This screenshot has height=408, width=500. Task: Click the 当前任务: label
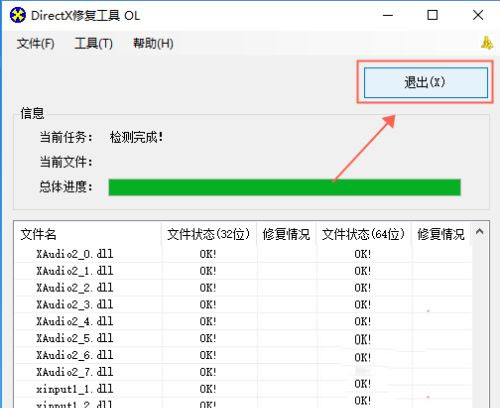(x=66, y=137)
